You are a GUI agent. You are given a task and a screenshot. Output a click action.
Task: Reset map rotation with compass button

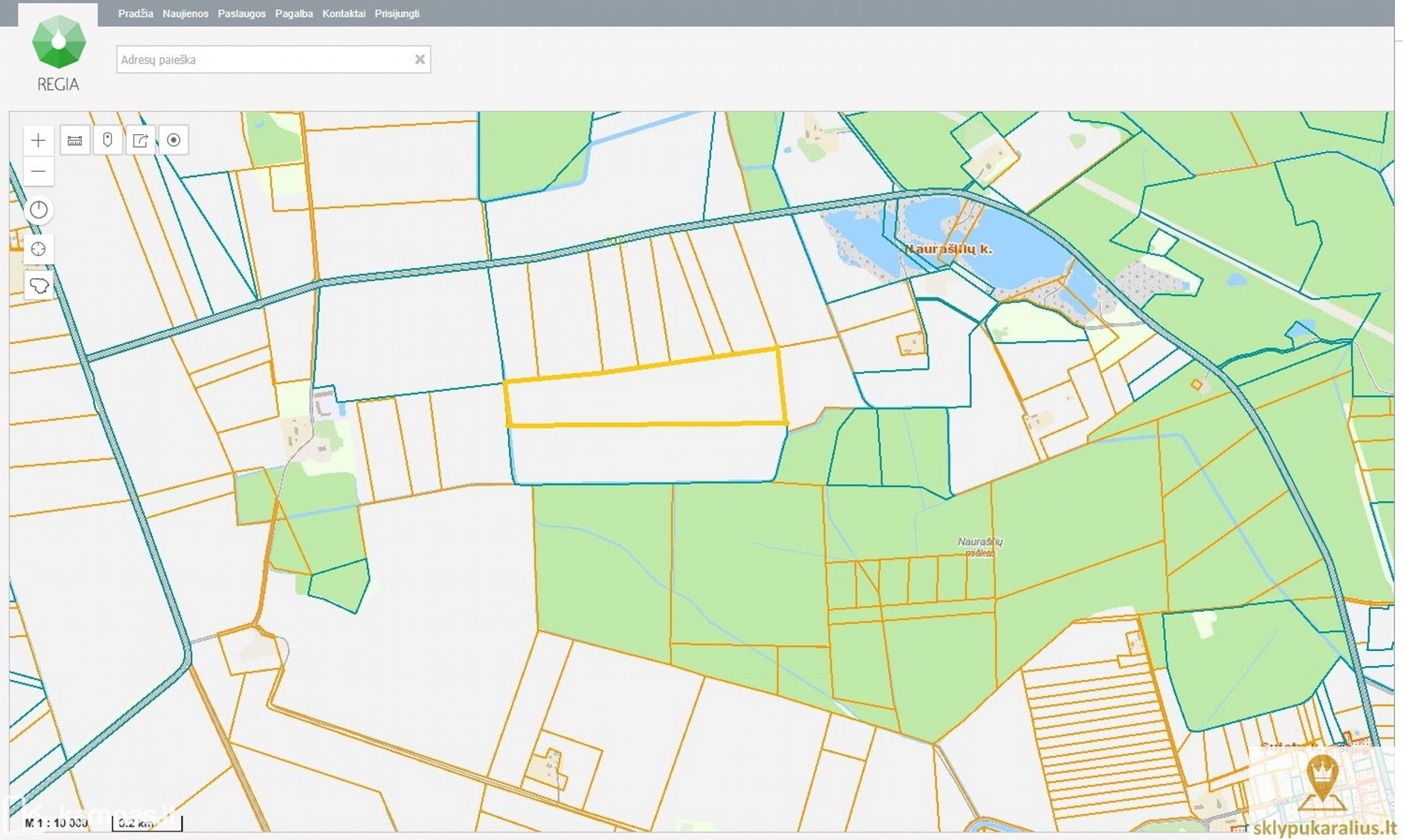click(38, 210)
